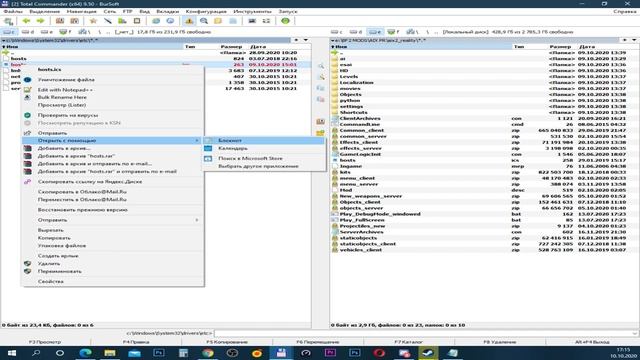Open the Инструменты menu
Screen dimensions: 640x360
click(x=253, y=11)
